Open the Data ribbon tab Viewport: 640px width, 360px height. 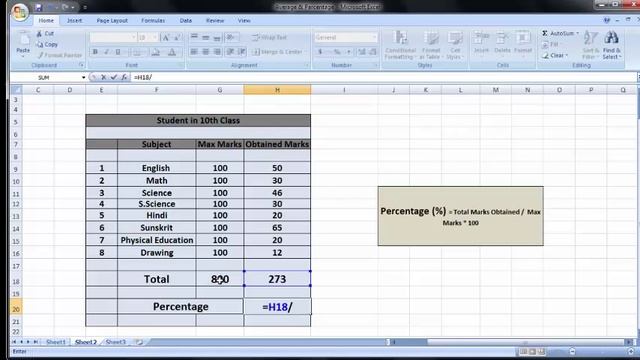186,20
